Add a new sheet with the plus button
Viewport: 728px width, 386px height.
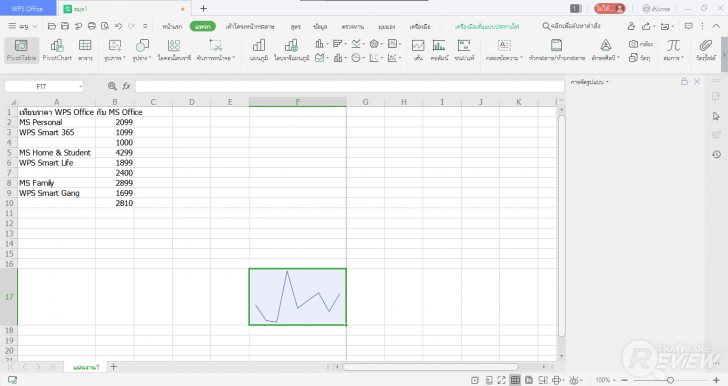[x=113, y=366]
